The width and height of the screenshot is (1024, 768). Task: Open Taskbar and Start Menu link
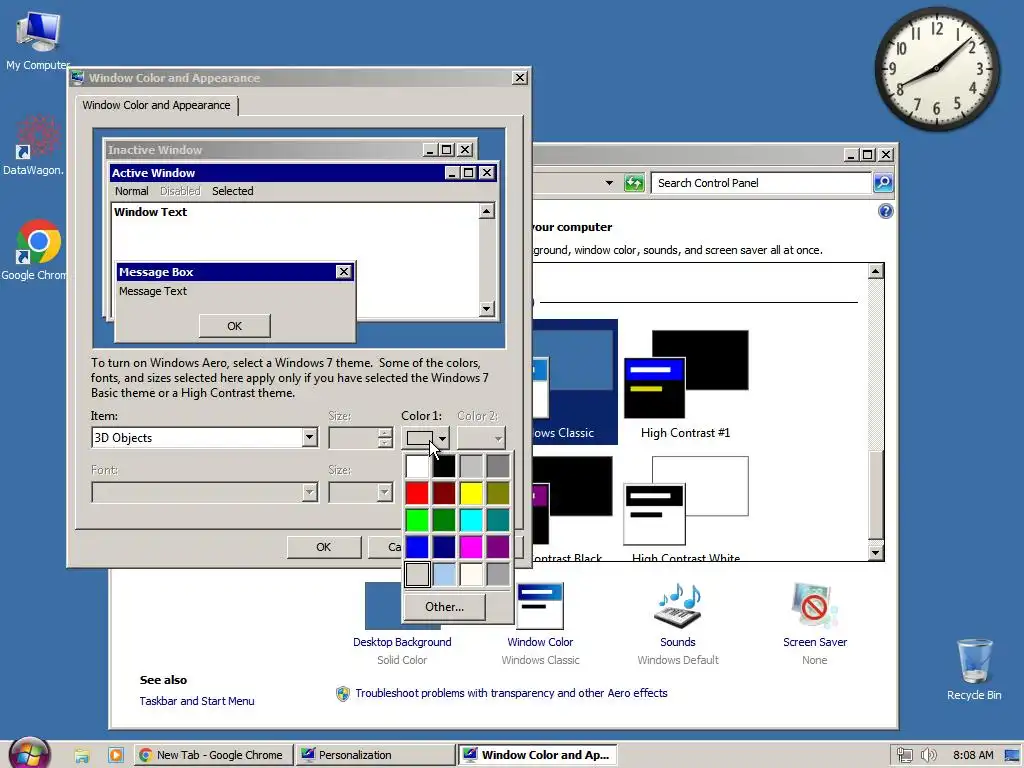click(197, 701)
